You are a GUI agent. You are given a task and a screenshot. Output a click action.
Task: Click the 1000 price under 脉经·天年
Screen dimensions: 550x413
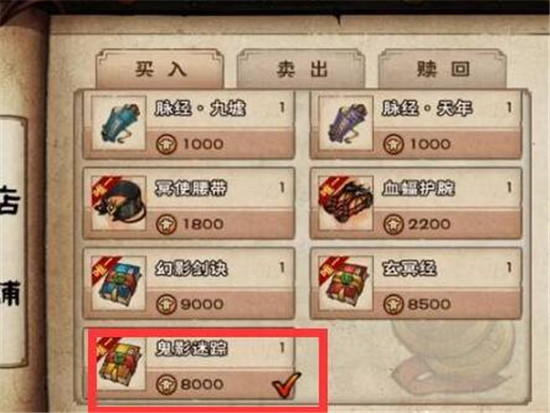point(430,144)
